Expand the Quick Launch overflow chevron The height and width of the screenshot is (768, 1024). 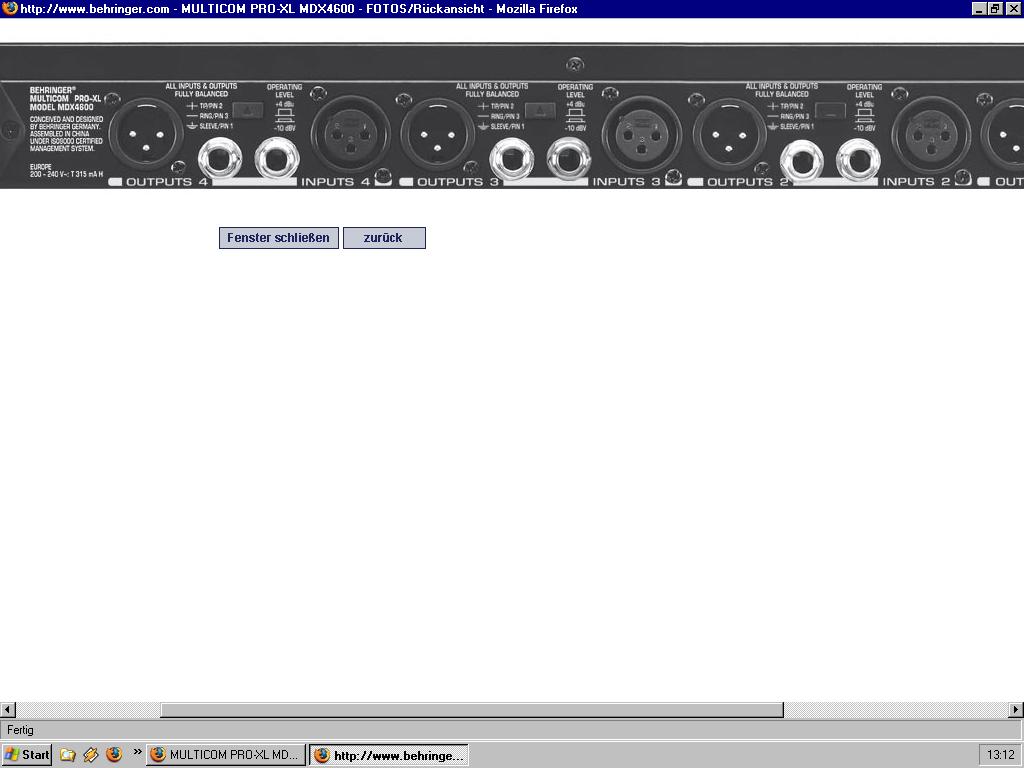click(137, 752)
